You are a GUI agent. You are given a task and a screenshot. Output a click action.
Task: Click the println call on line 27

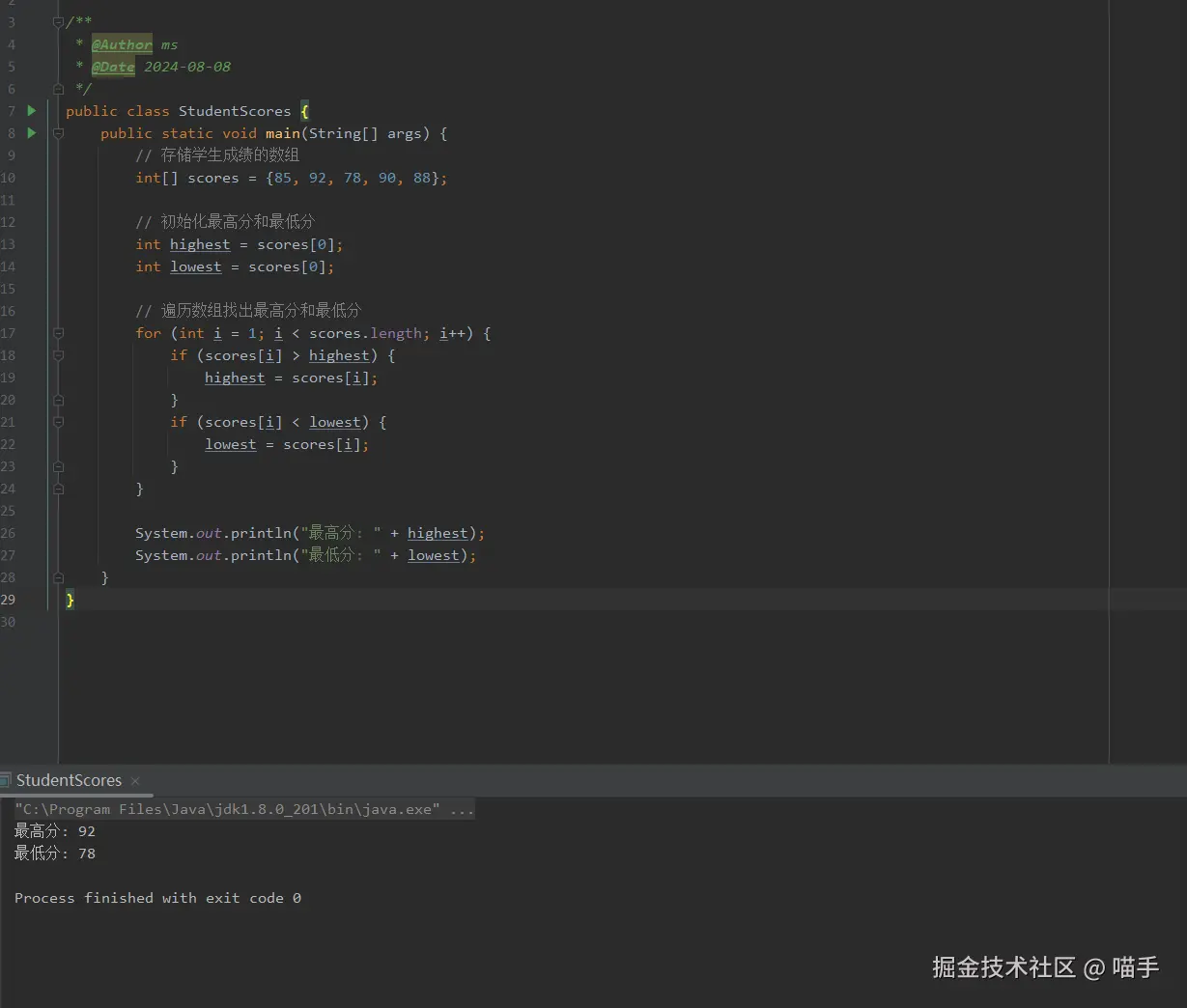click(x=261, y=555)
